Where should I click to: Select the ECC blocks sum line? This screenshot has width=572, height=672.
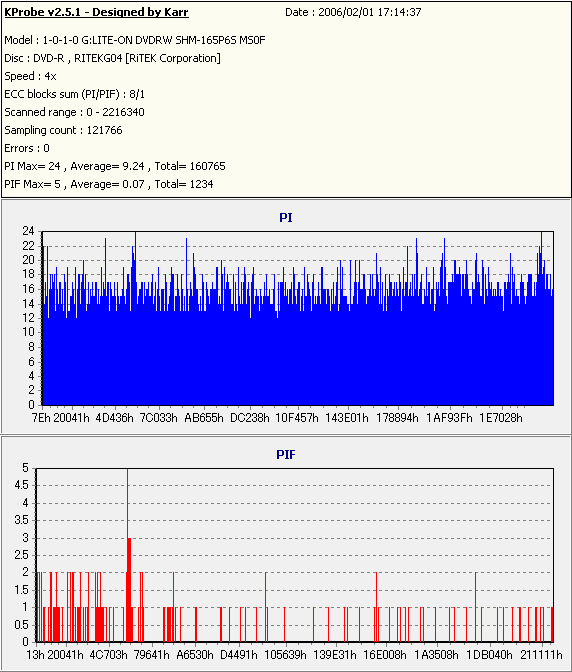point(75,94)
